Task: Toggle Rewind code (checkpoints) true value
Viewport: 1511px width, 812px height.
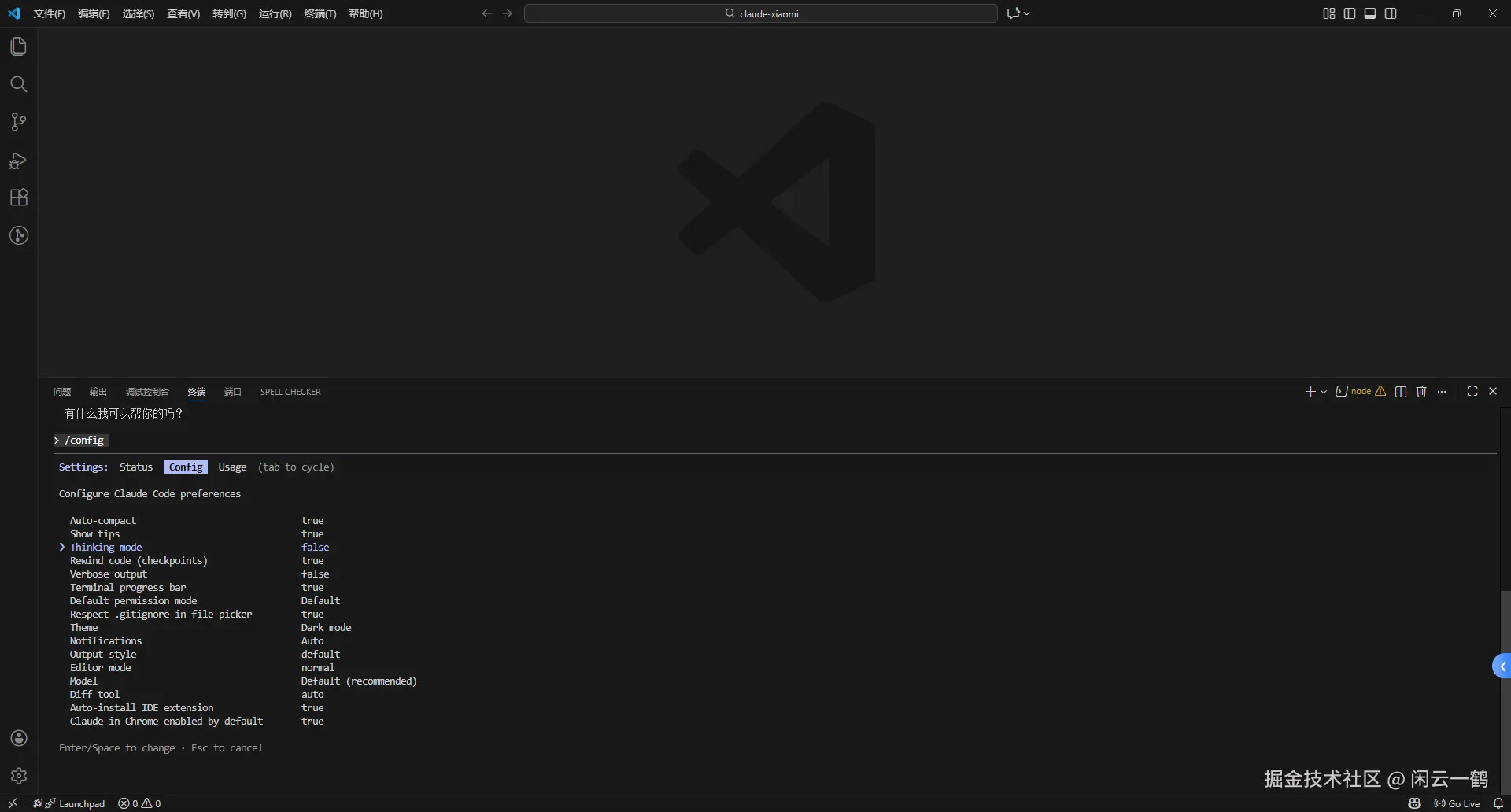Action: pos(312,561)
